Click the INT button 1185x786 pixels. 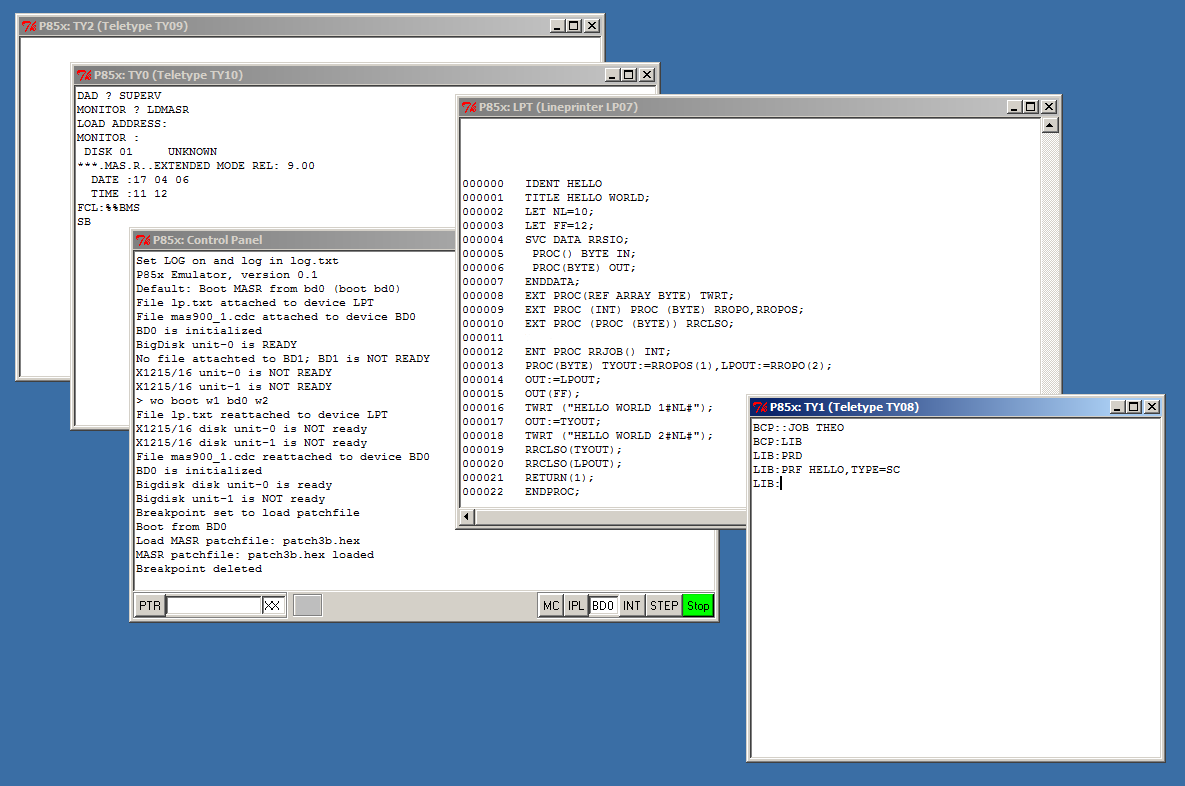(632, 605)
